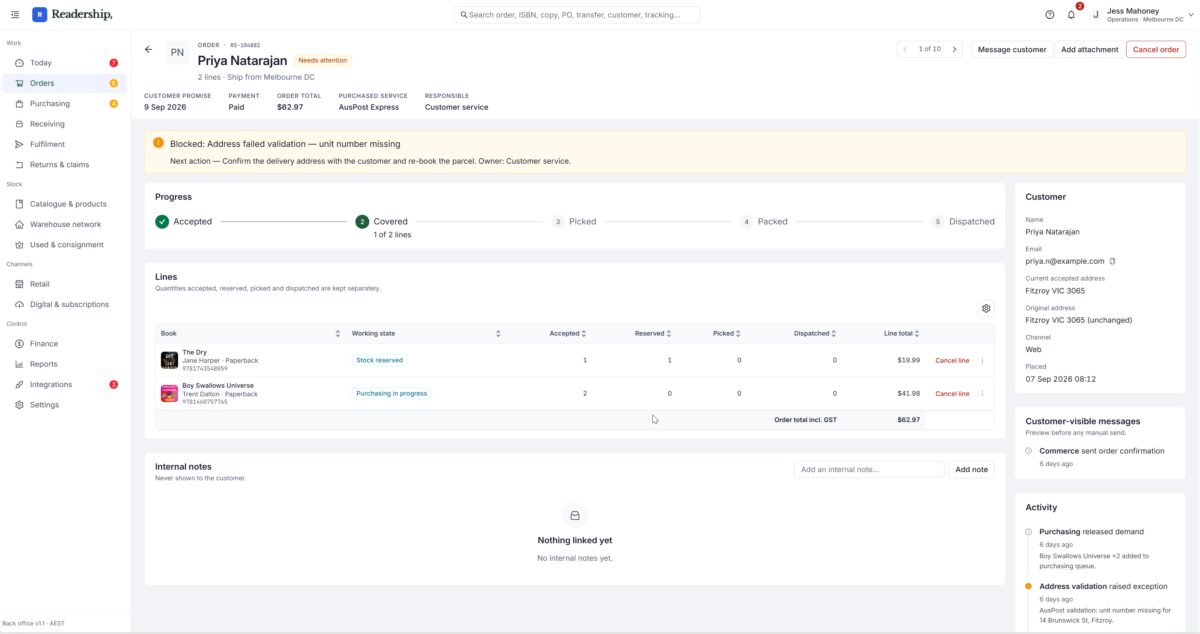Click Boy Swallows Universe cover thumbnail

[x=169, y=394]
